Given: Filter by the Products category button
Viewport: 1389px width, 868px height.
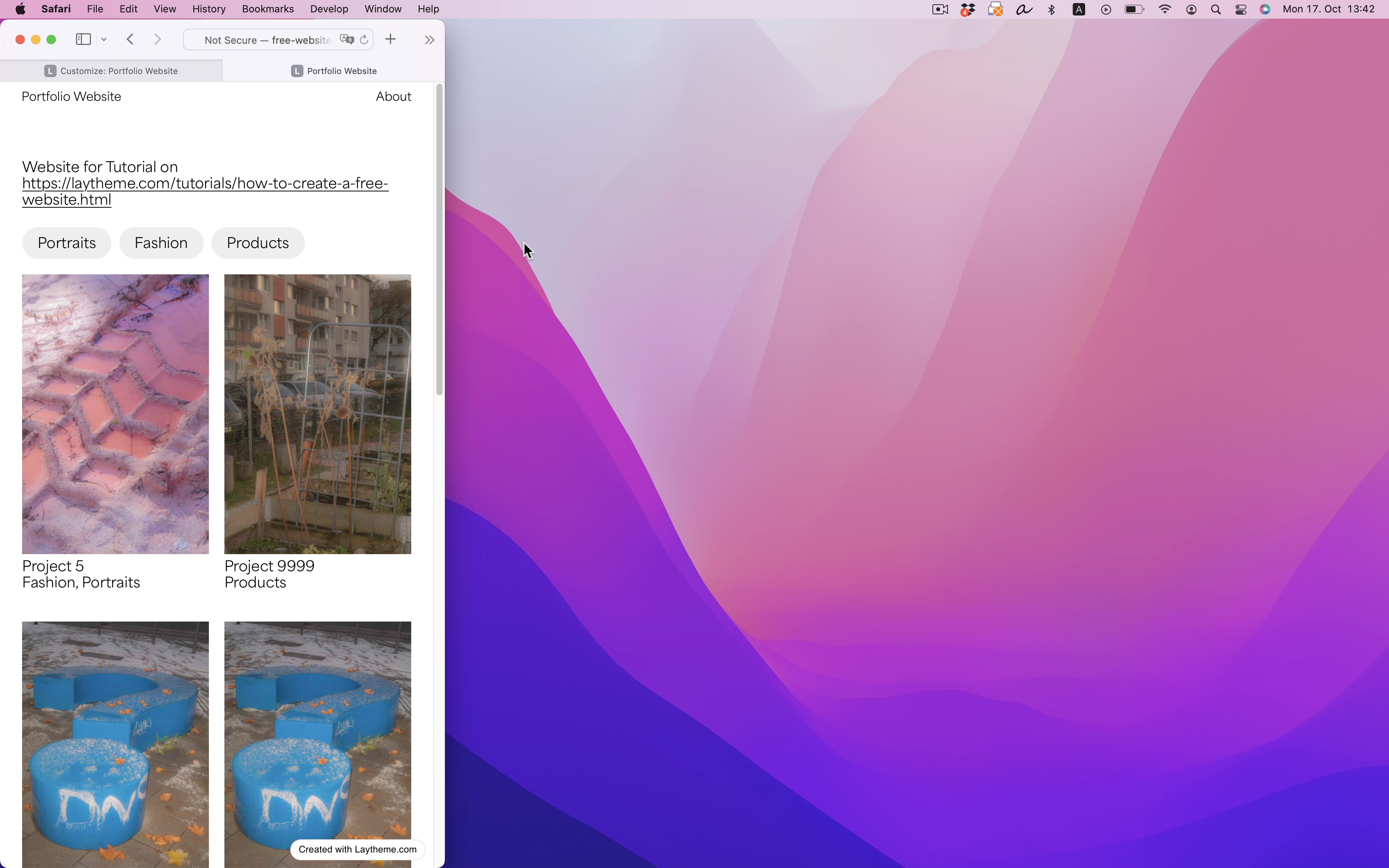Looking at the screenshot, I should [258, 243].
